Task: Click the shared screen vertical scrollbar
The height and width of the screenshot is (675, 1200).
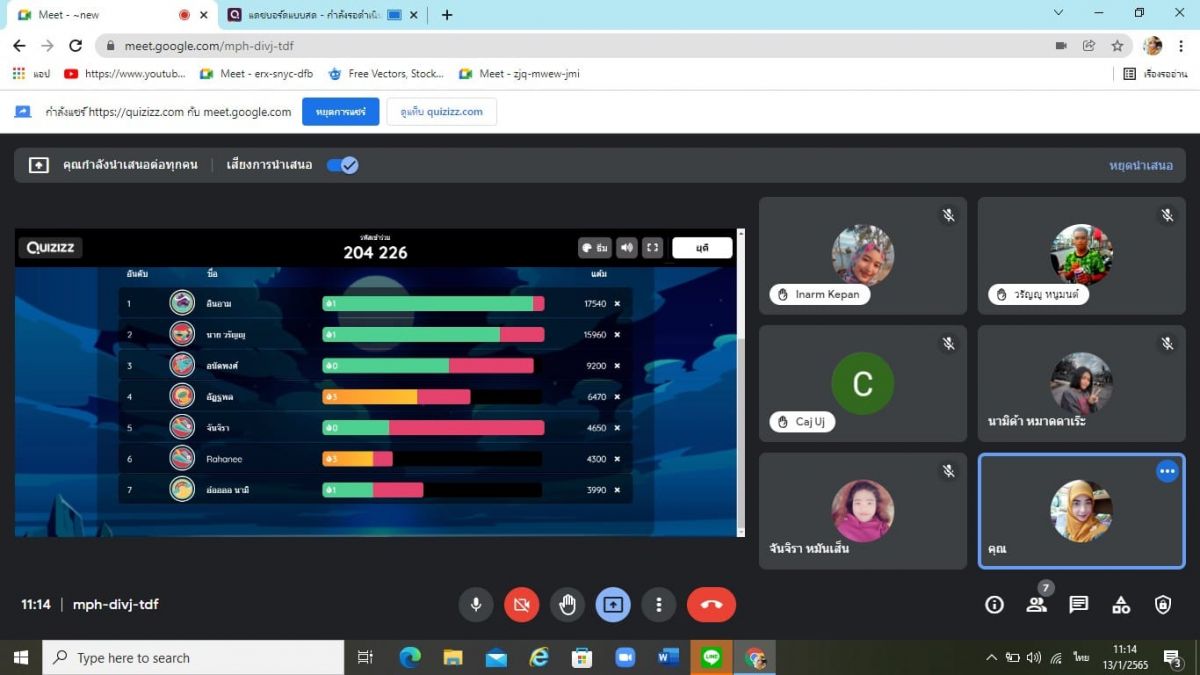Action: [x=741, y=400]
